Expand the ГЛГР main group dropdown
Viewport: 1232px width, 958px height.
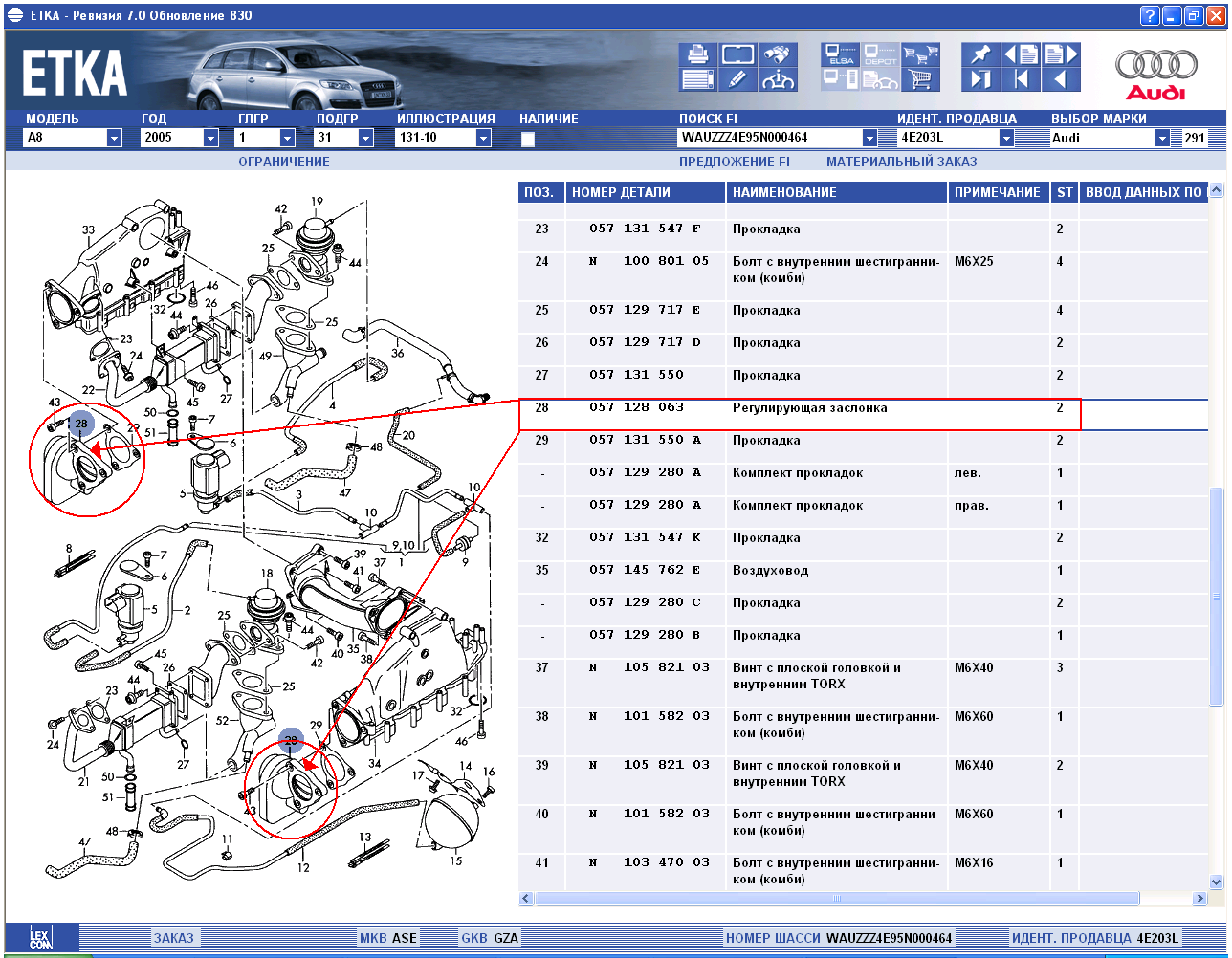pos(288,138)
